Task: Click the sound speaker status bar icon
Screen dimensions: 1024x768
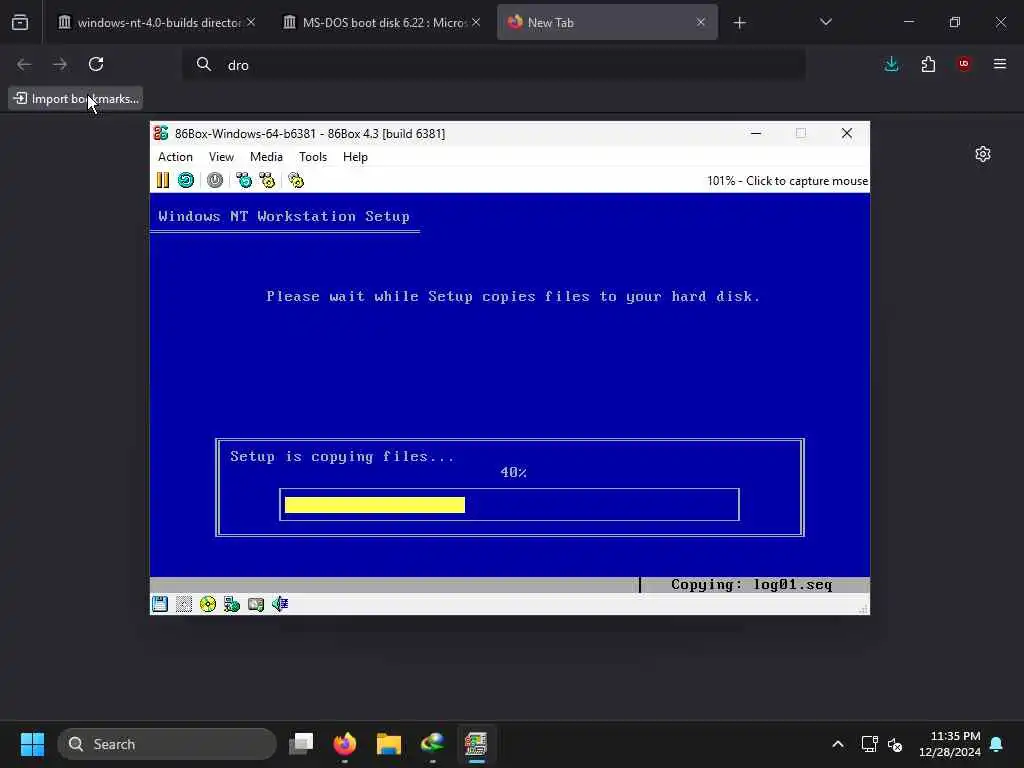Action: (x=280, y=604)
